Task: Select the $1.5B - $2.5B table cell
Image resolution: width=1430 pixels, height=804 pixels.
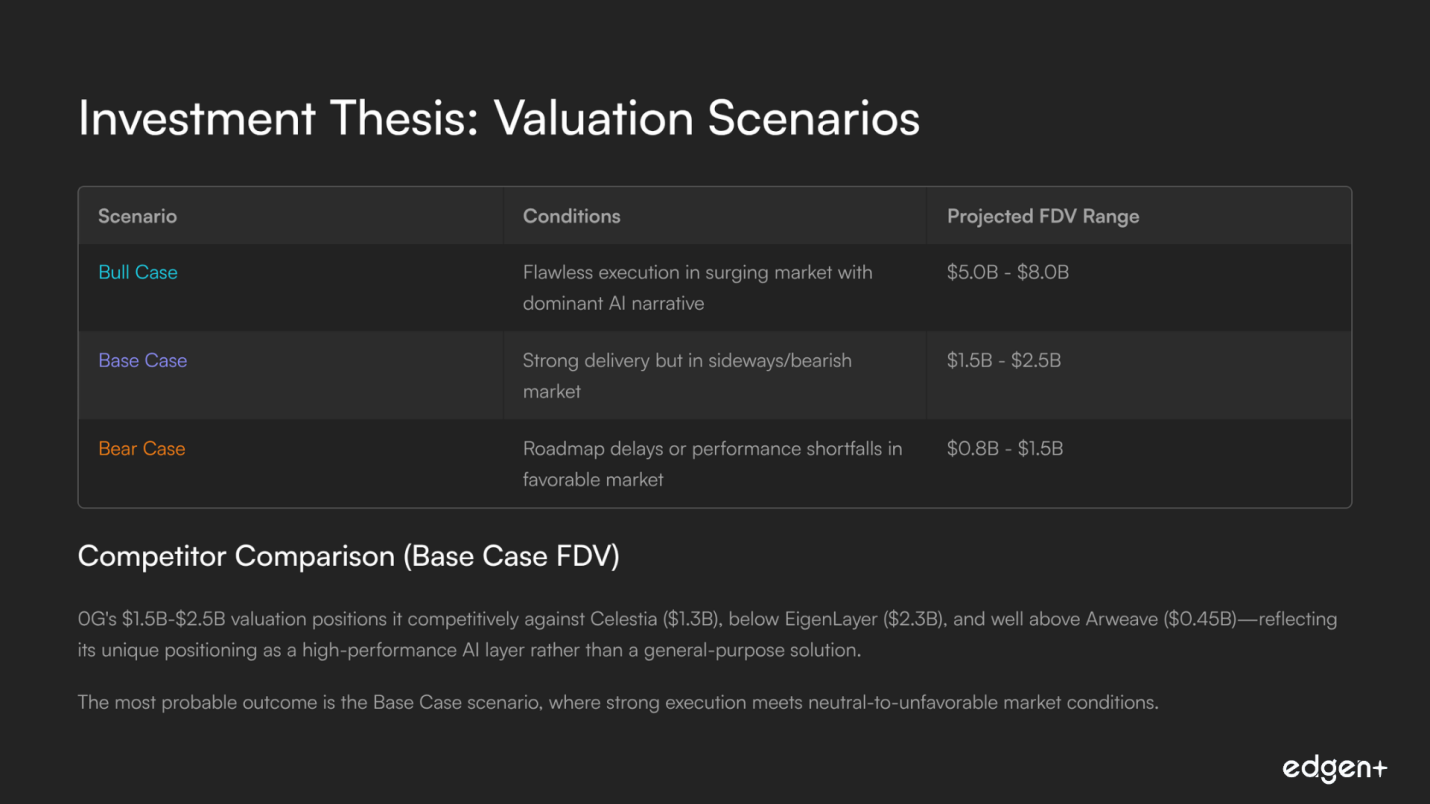Action: pyautogui.click(x=1003, y=361)
